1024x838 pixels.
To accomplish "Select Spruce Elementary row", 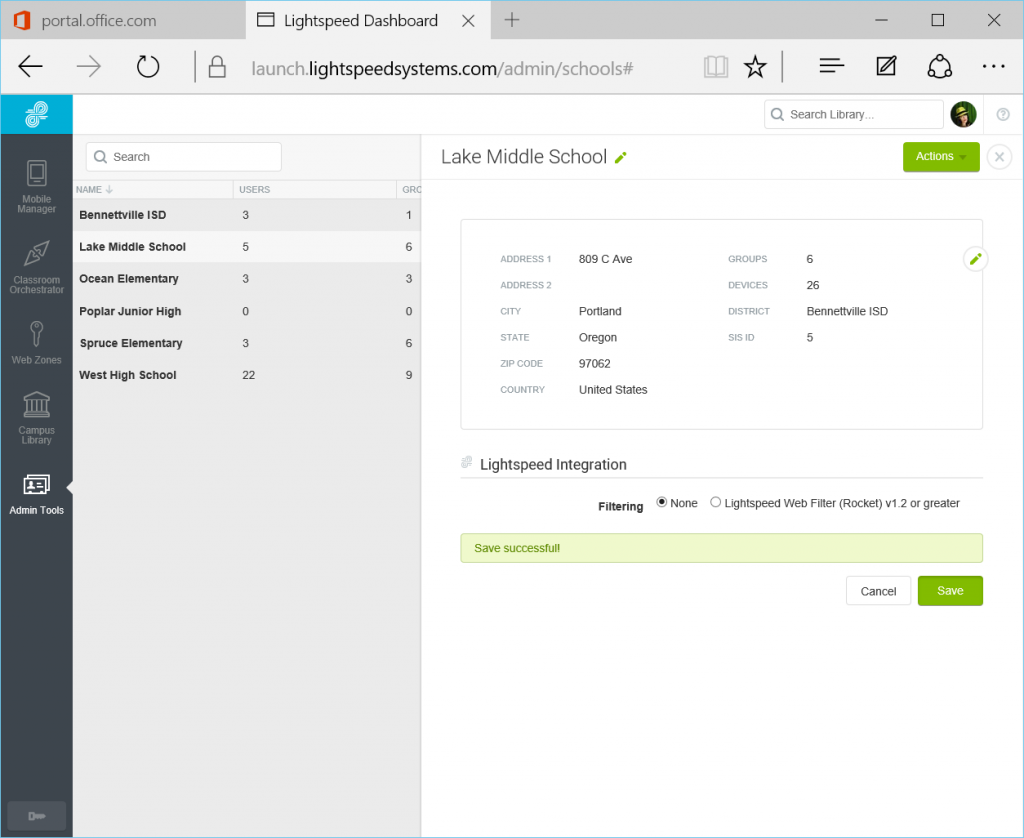I will coord(247,343).
